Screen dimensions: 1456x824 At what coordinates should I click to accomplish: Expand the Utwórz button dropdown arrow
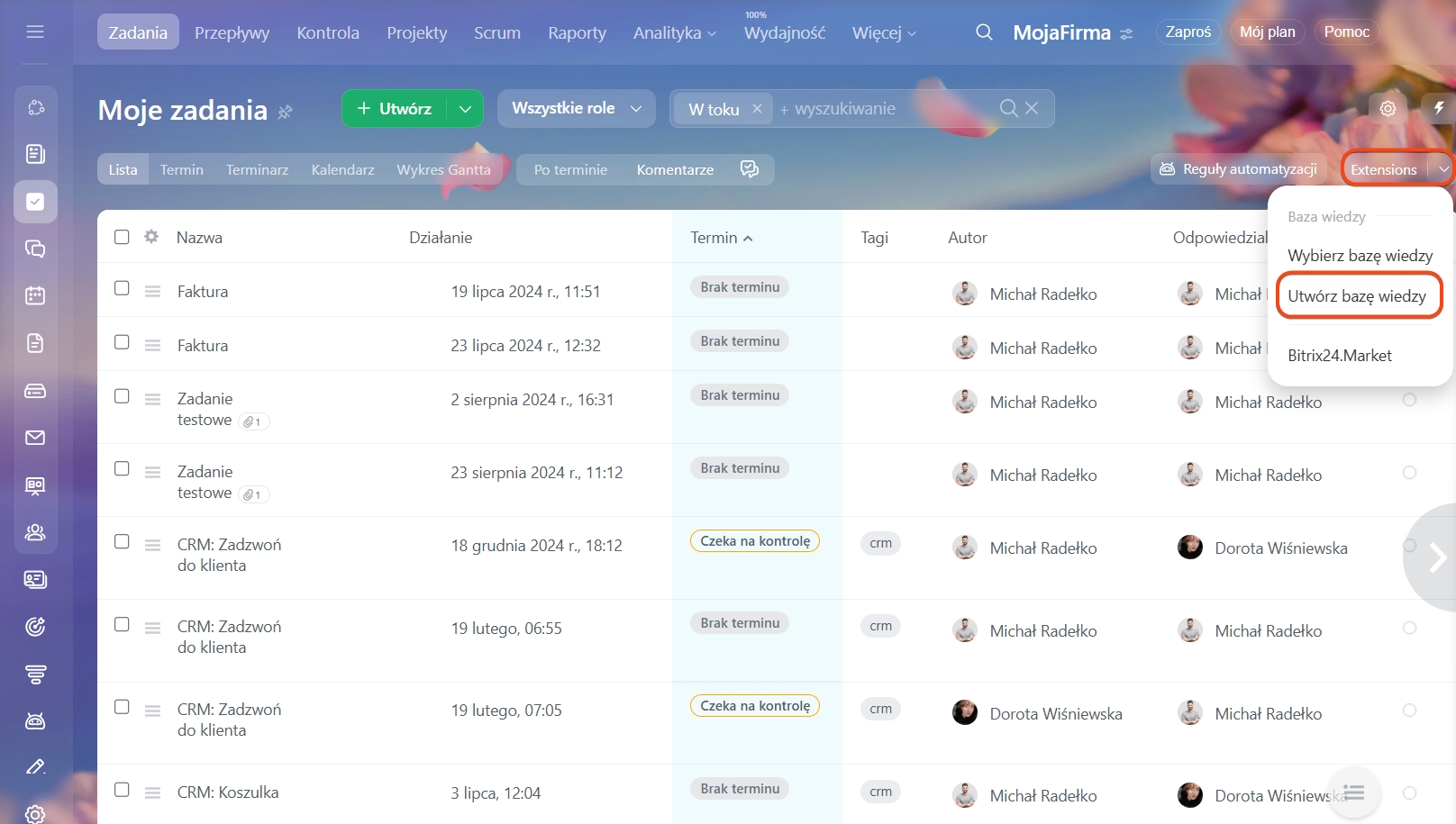pyautogui.click(x=465, y=109)
